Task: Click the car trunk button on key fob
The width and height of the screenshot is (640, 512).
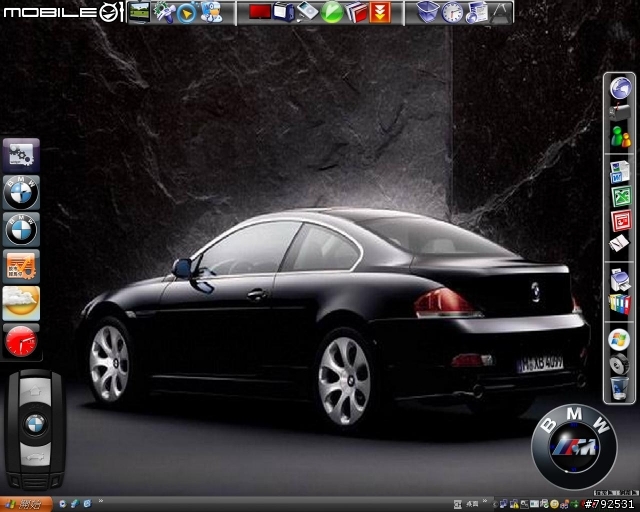Action: tap(36, 457)
